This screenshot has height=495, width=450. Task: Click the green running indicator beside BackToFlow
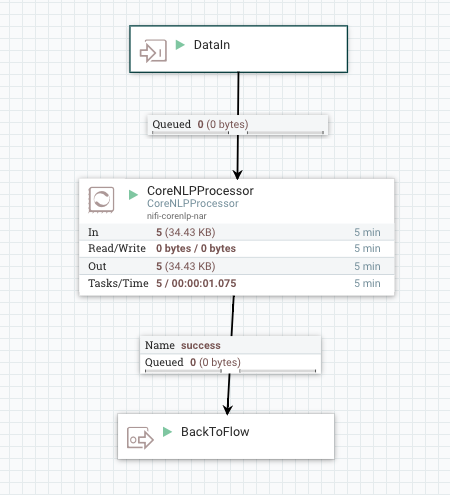pos(167,432)
